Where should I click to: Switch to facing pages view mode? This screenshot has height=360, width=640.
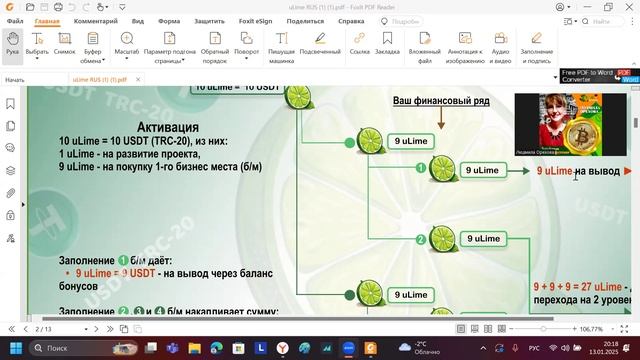(x=488, y=329)
